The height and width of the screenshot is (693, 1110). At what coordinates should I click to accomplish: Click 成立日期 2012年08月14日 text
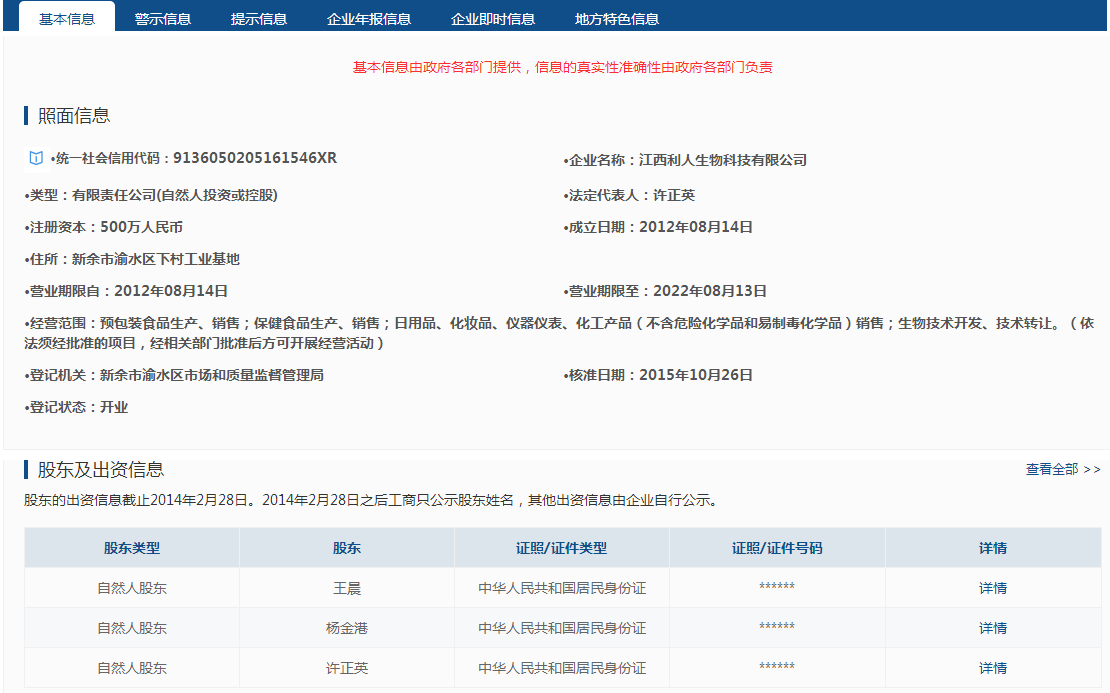coord(658,227)
